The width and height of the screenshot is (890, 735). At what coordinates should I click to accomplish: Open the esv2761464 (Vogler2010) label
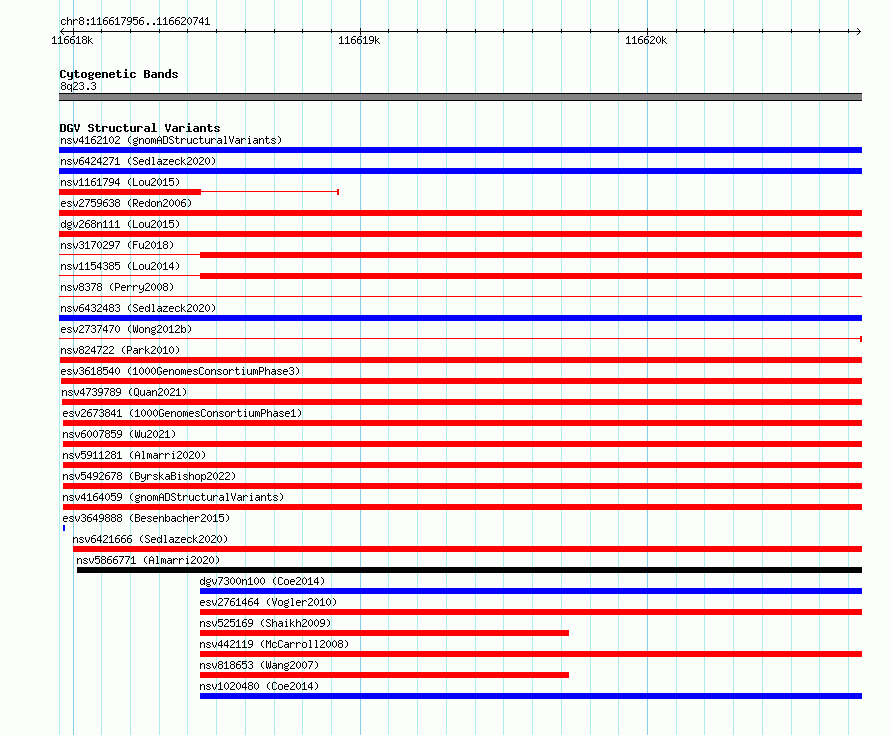pos(268,602)
